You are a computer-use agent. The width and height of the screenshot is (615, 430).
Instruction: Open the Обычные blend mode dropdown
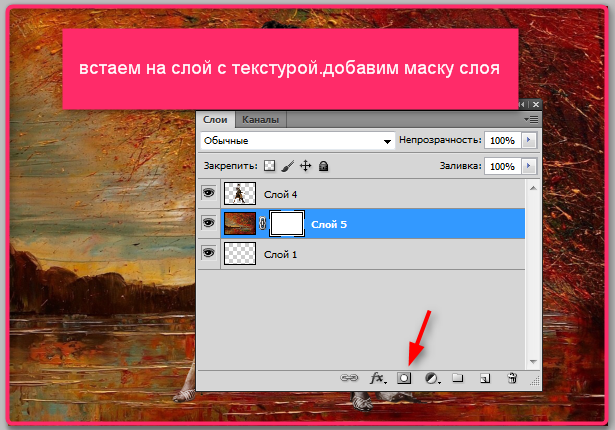(297, 140)
